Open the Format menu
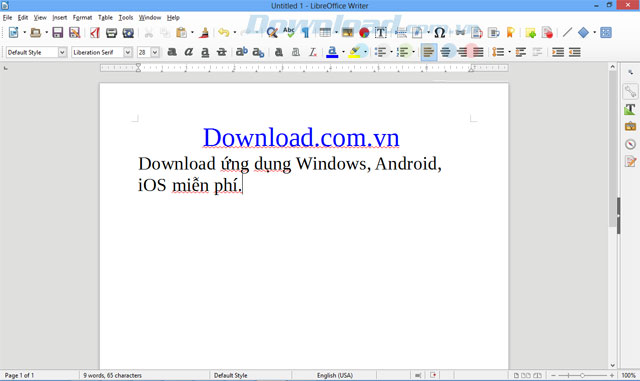Screen dimensions: 640x381 tap(82, 18)
